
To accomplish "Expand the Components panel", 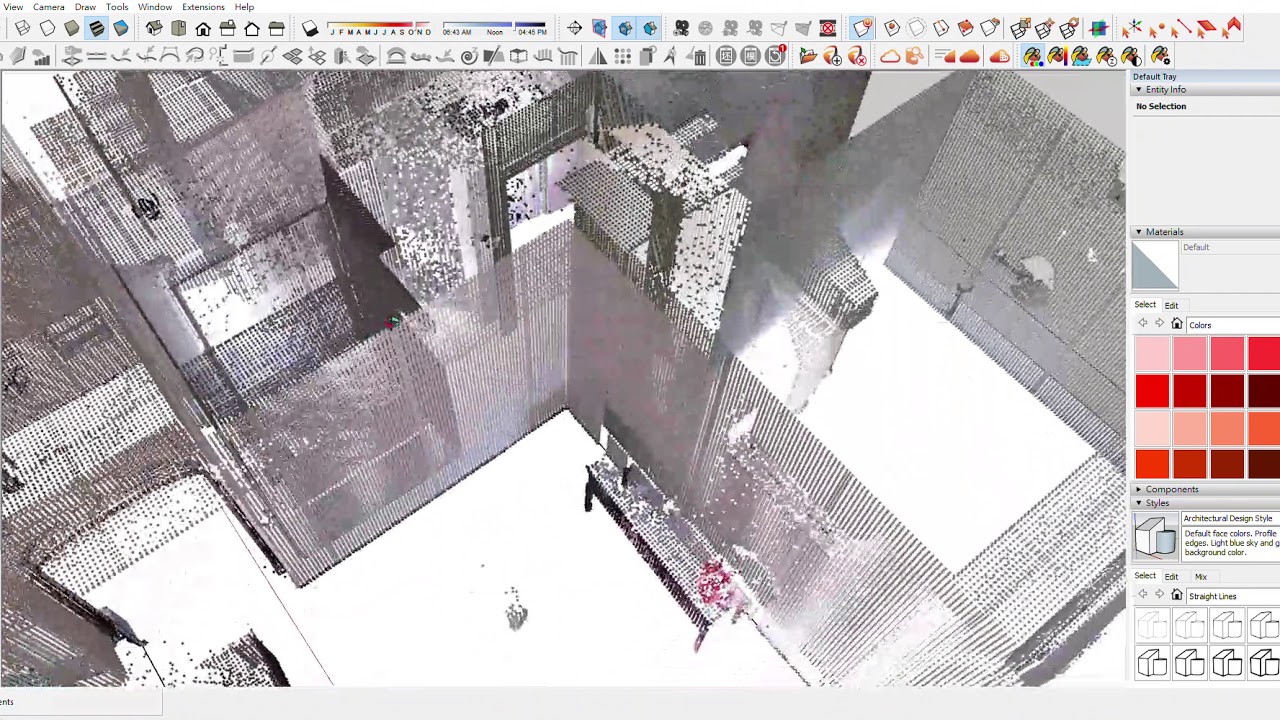I will [x=1138, y=490].
